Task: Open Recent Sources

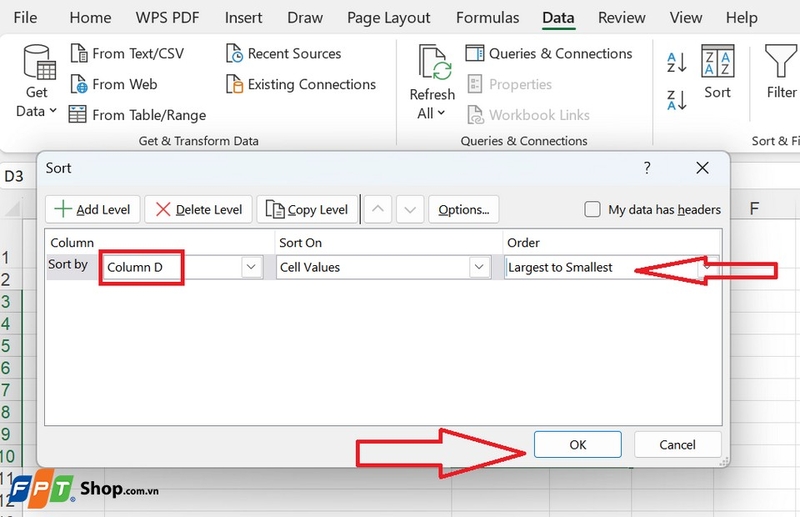Action: point(284,53)
